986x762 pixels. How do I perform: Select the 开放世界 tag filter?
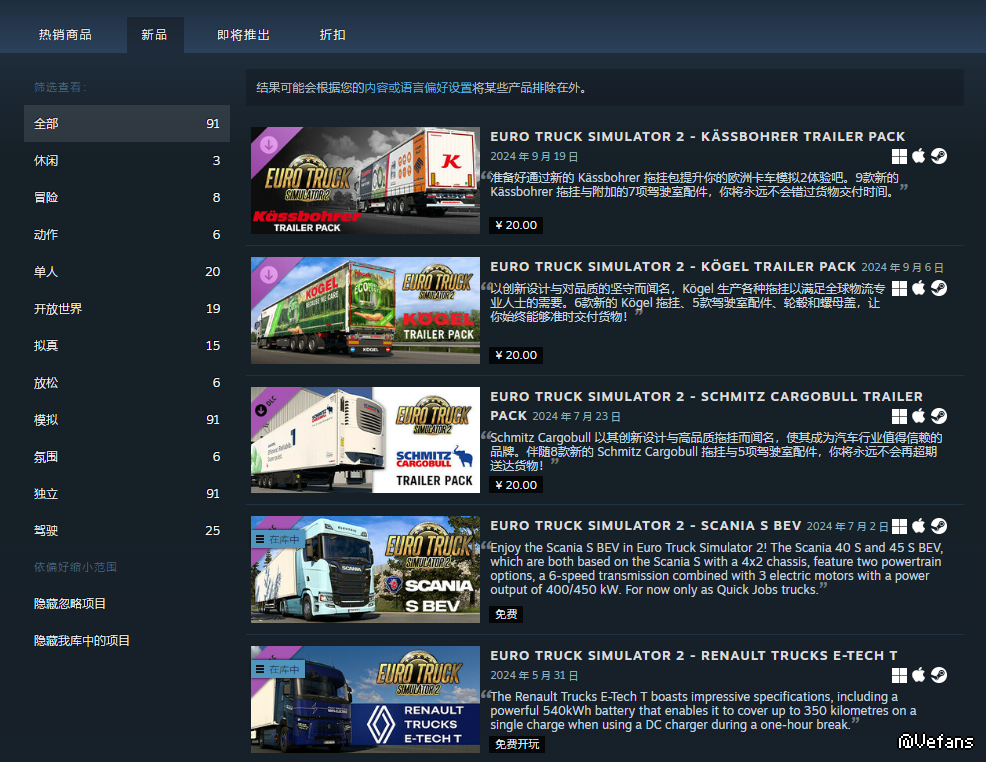(58, 309)
